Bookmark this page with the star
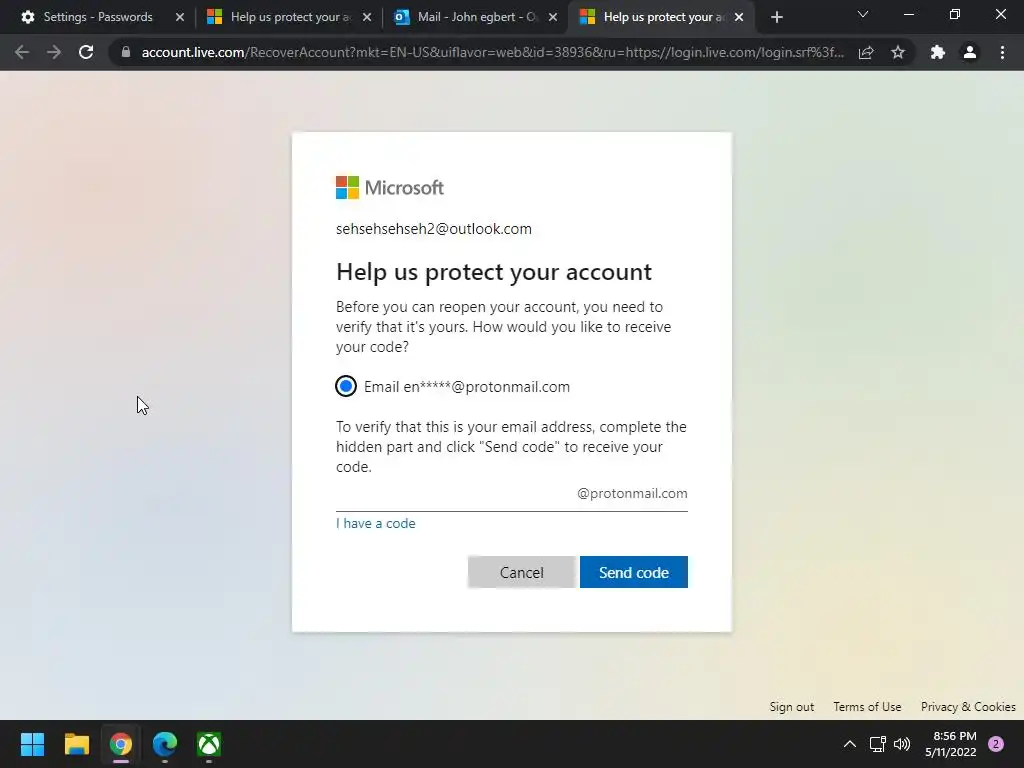This screenshot has width=1024, height=768. point(898,52)
